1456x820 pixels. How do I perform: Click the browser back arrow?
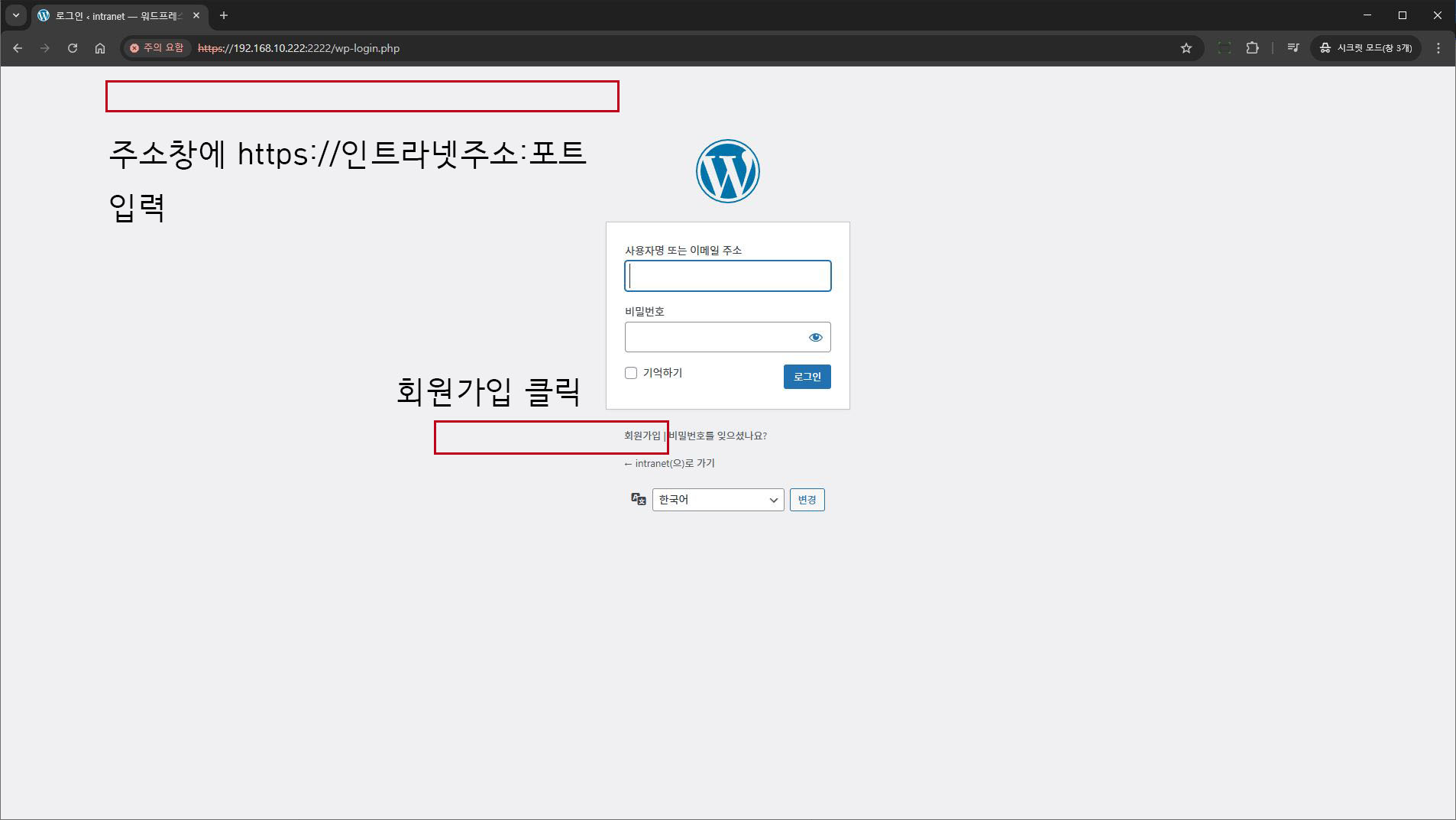tap(18, 48)
